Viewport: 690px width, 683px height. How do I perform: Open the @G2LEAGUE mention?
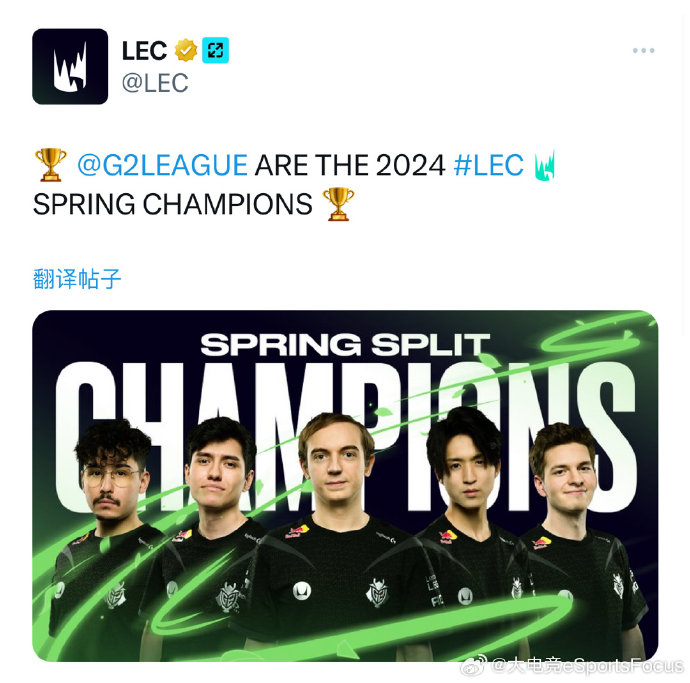coord(162,165)
